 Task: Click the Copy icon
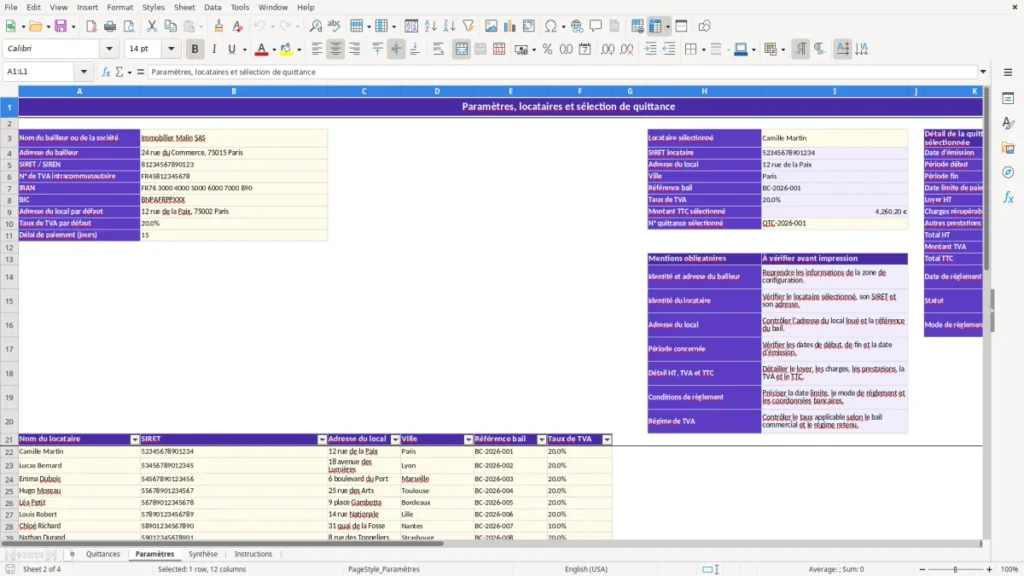[x=170, y=26]
